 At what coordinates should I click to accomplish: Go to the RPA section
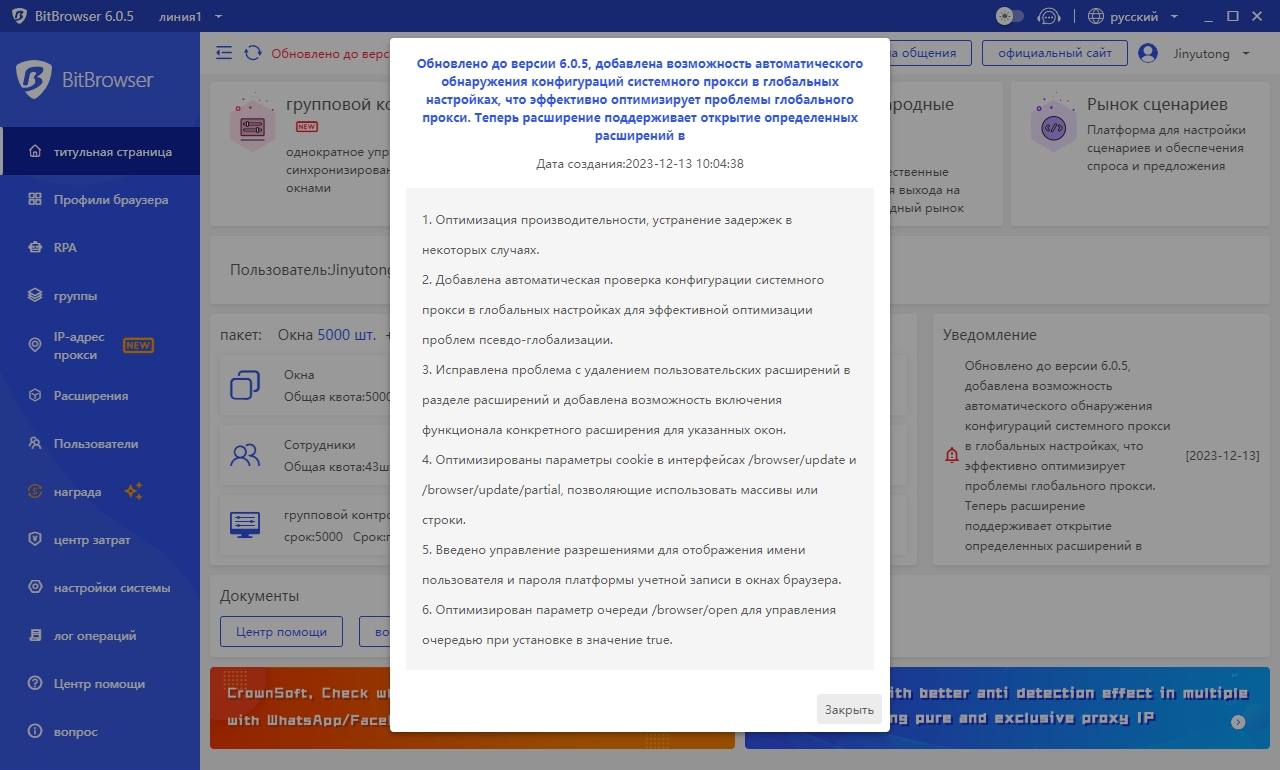(100, 248)
